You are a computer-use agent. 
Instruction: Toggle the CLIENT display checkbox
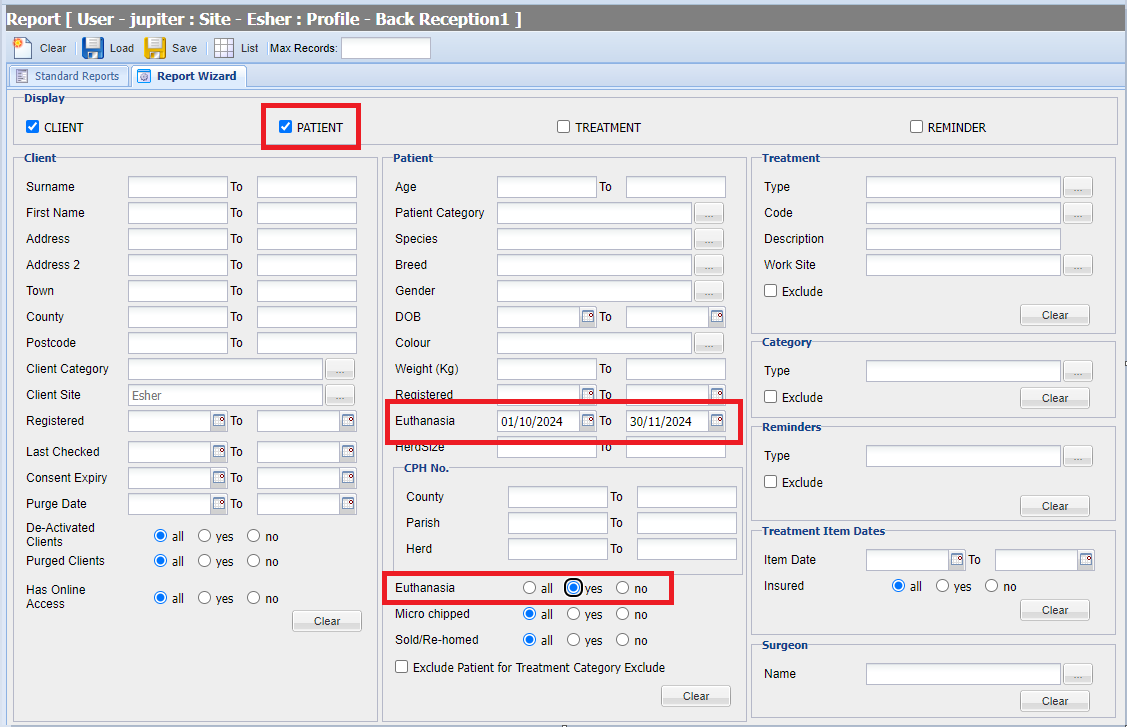pos(32,127)
